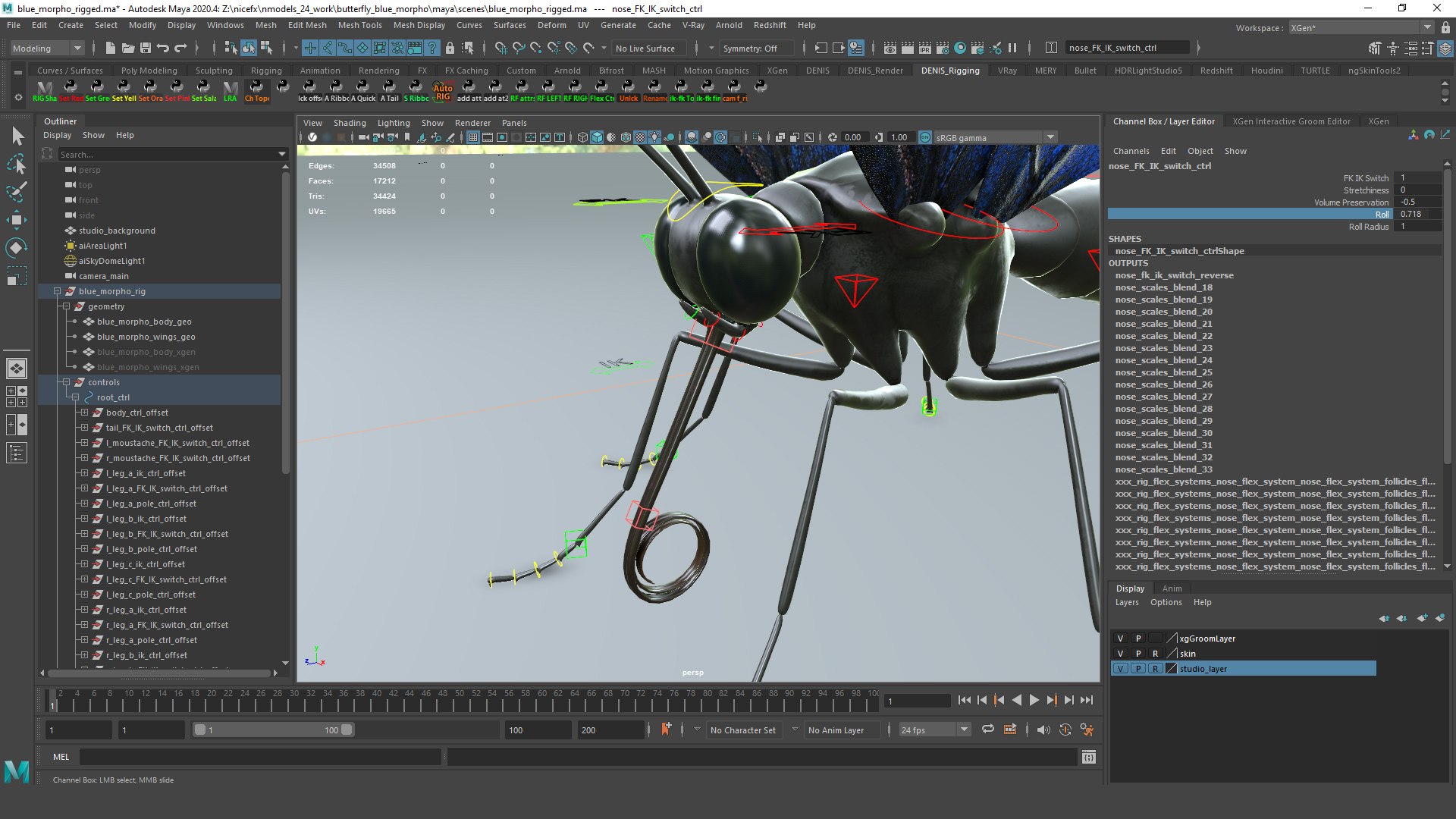
Task: Open the XGen* workspace dropdown
Action: (1361, 28)
